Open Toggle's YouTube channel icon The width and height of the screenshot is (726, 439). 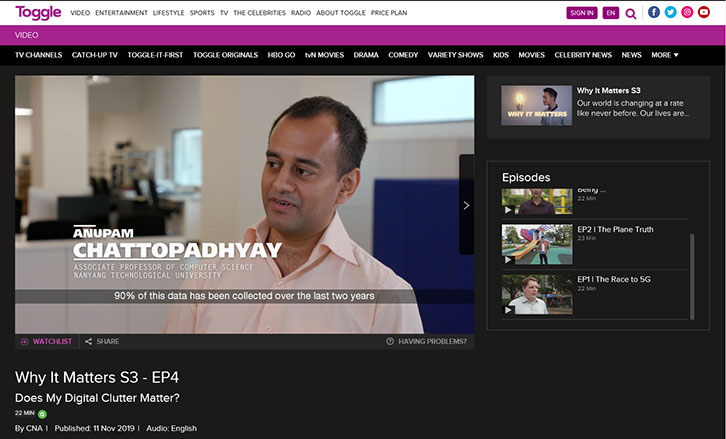[x=704, y=13]
